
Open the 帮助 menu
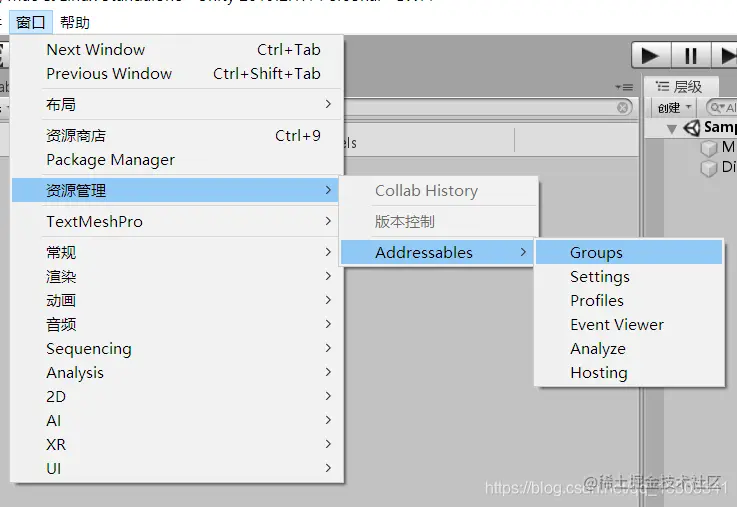tap(75, 22)
